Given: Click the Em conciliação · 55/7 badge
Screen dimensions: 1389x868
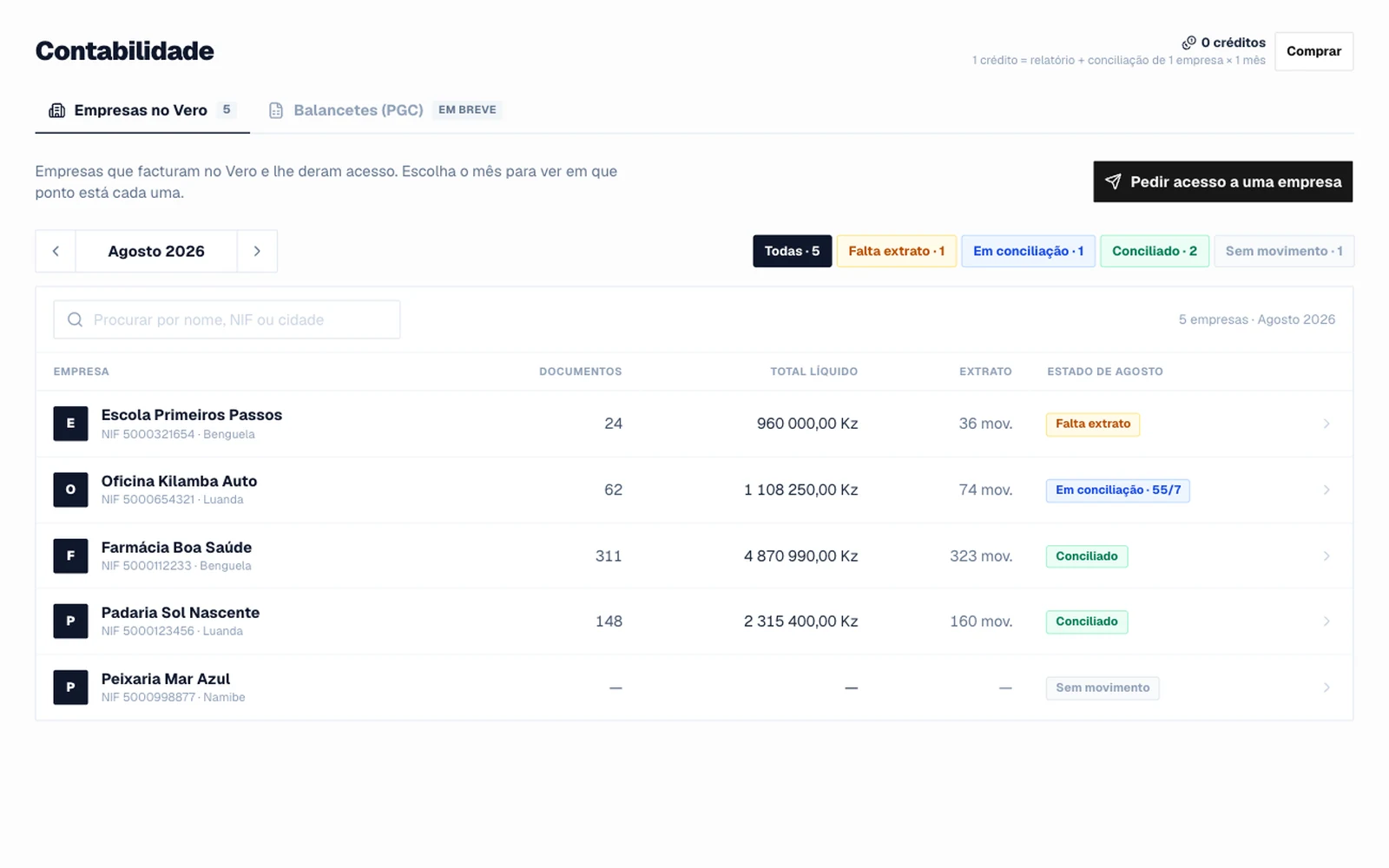Looking at the screenshot, I should [1118, 490].
